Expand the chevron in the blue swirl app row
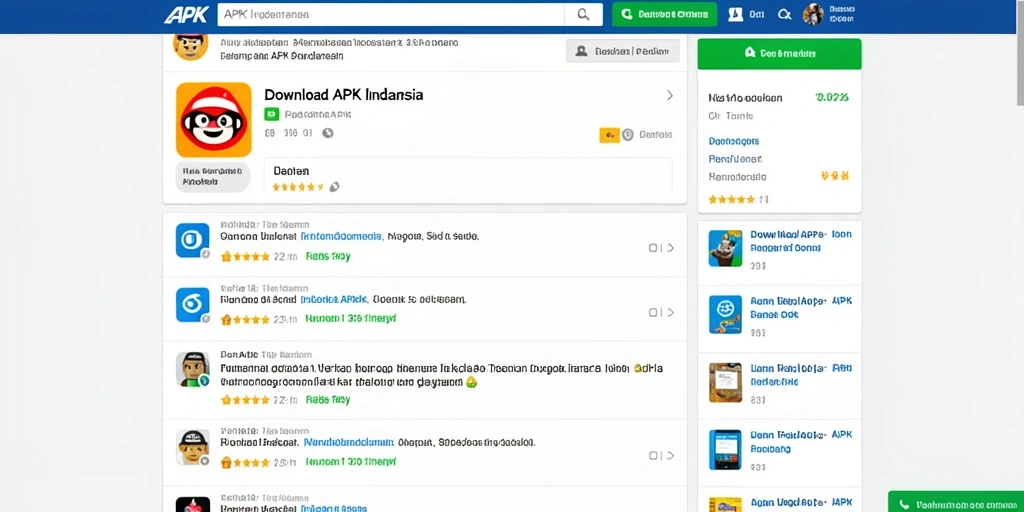 tap(670, 313)
